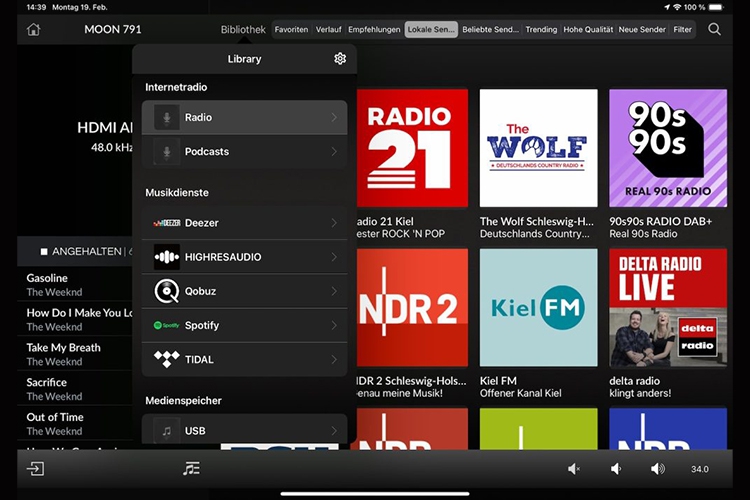This screenshot has height=500, width=750.
Task: Click the Spotify logo icon
Action: pyautogui.click(x=166, y=325)
